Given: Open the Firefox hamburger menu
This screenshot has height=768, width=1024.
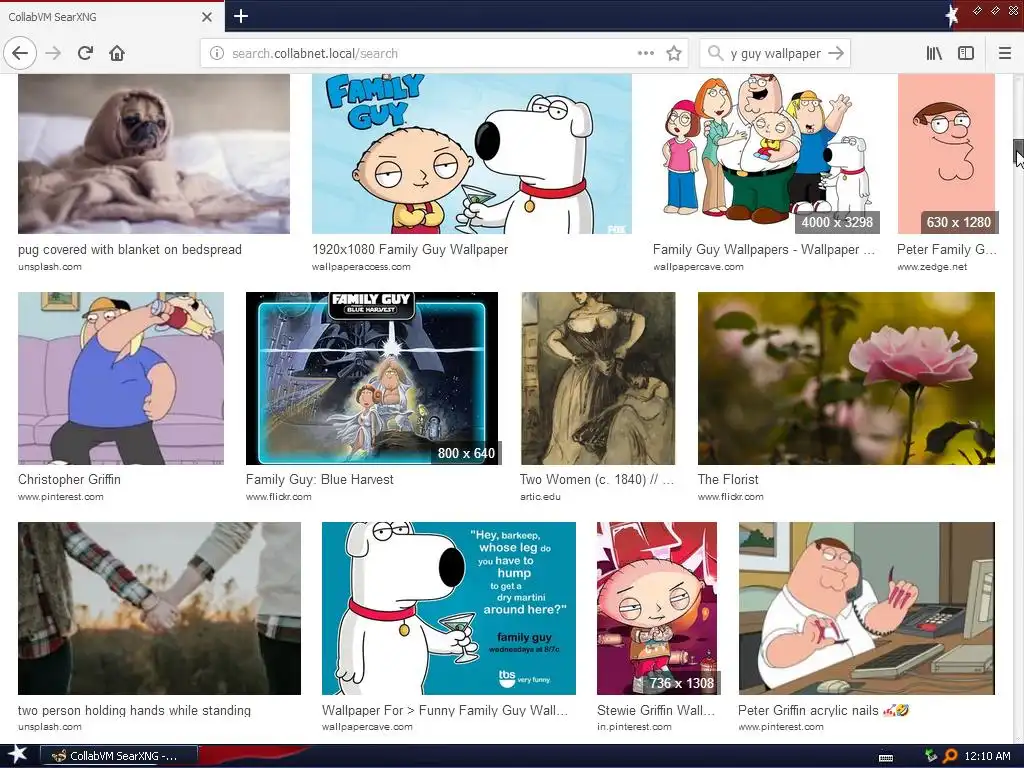Looking at the screenshot, I should (1004, 53).
